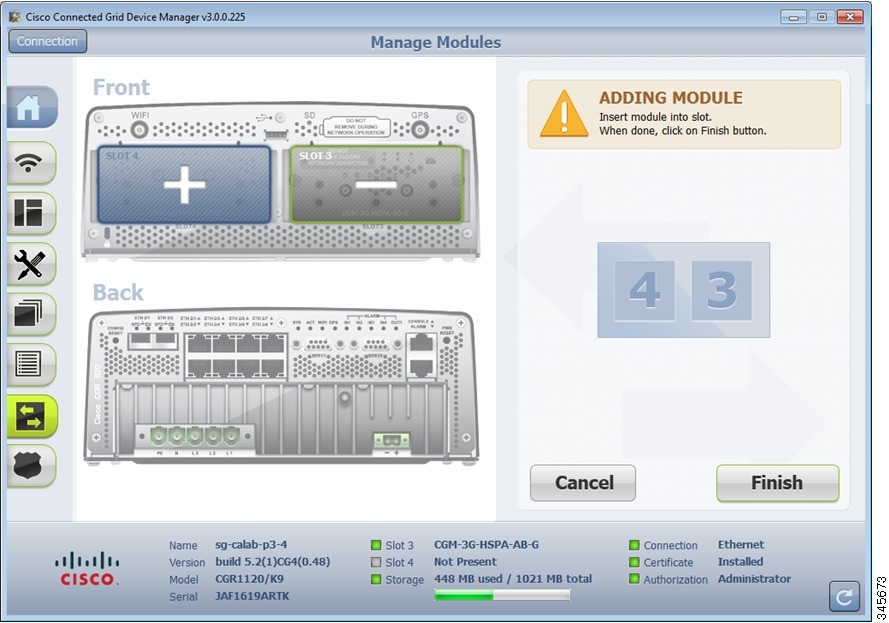This screenshot has height=623, width=889.
Task: Click the Administrator authorization value
Action: pos(754,579)
